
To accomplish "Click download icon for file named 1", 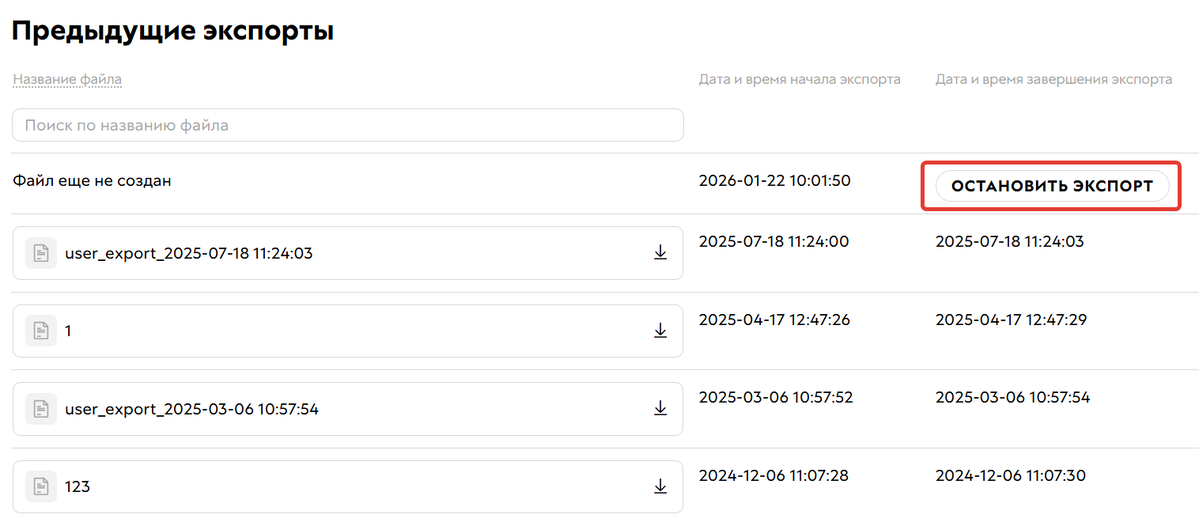I will (x=660, y=330).
